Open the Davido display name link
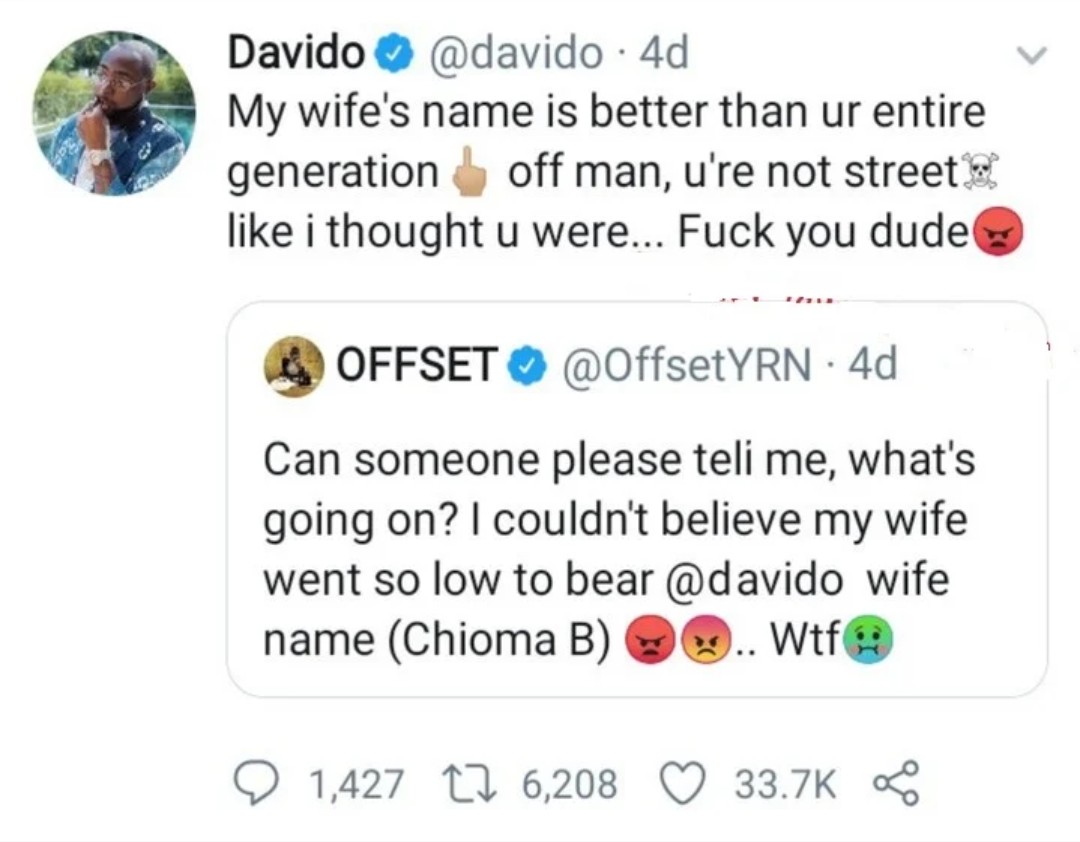 click(x=295, y=54)
